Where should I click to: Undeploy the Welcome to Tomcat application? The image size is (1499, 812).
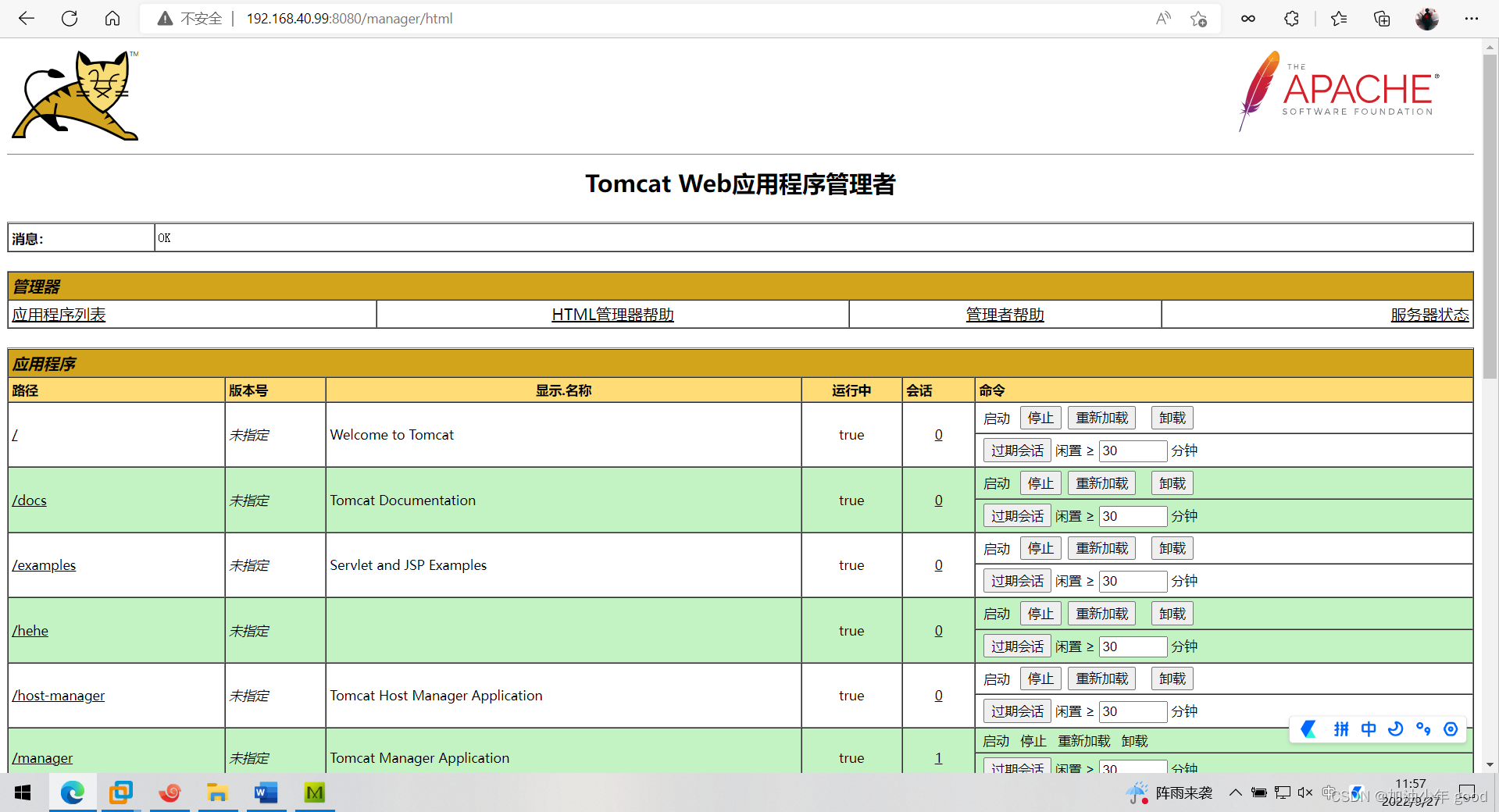1172,418
